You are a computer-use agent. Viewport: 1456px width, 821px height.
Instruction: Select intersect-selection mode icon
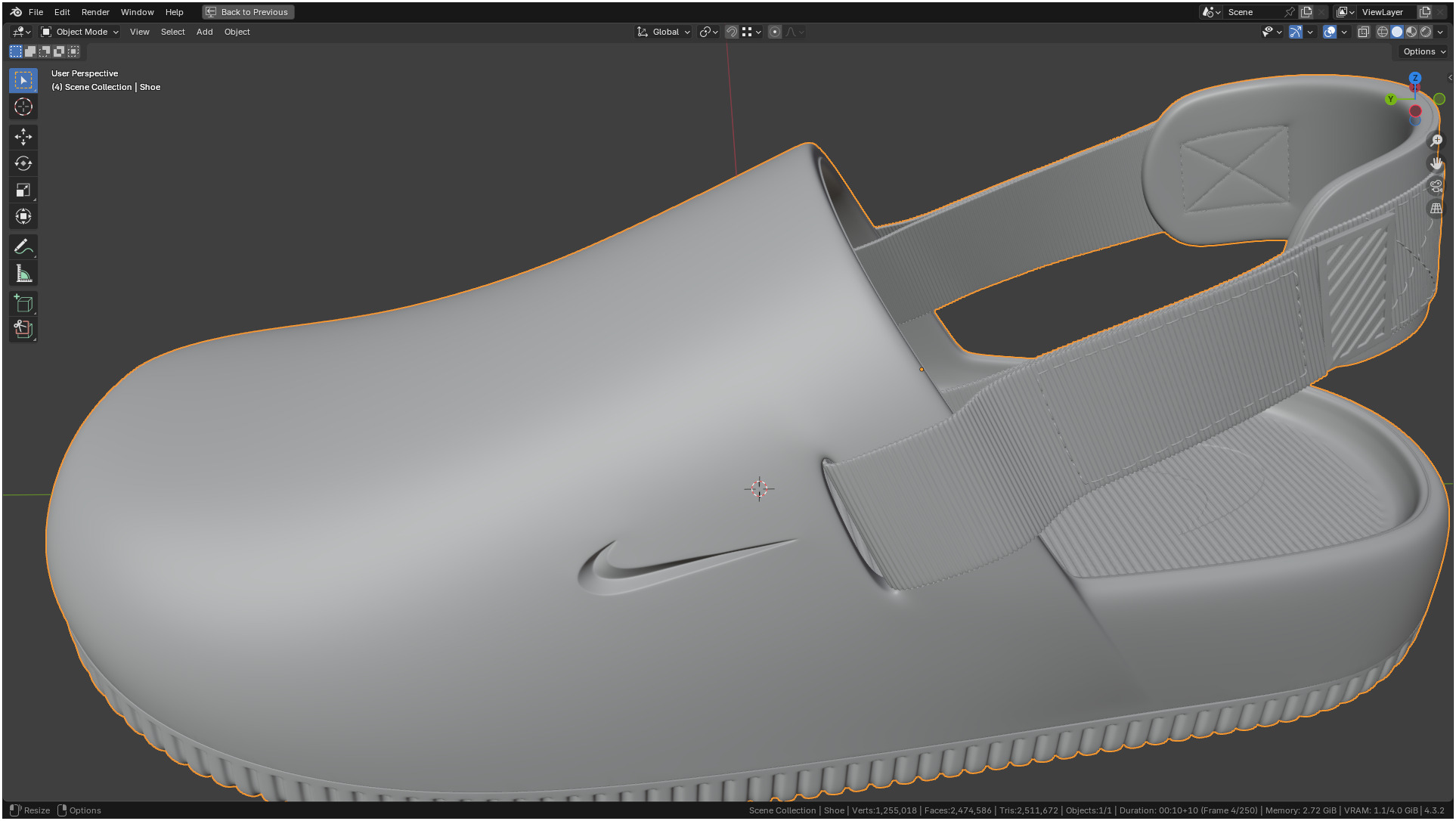pyautogui.click(x=73, y=51)
